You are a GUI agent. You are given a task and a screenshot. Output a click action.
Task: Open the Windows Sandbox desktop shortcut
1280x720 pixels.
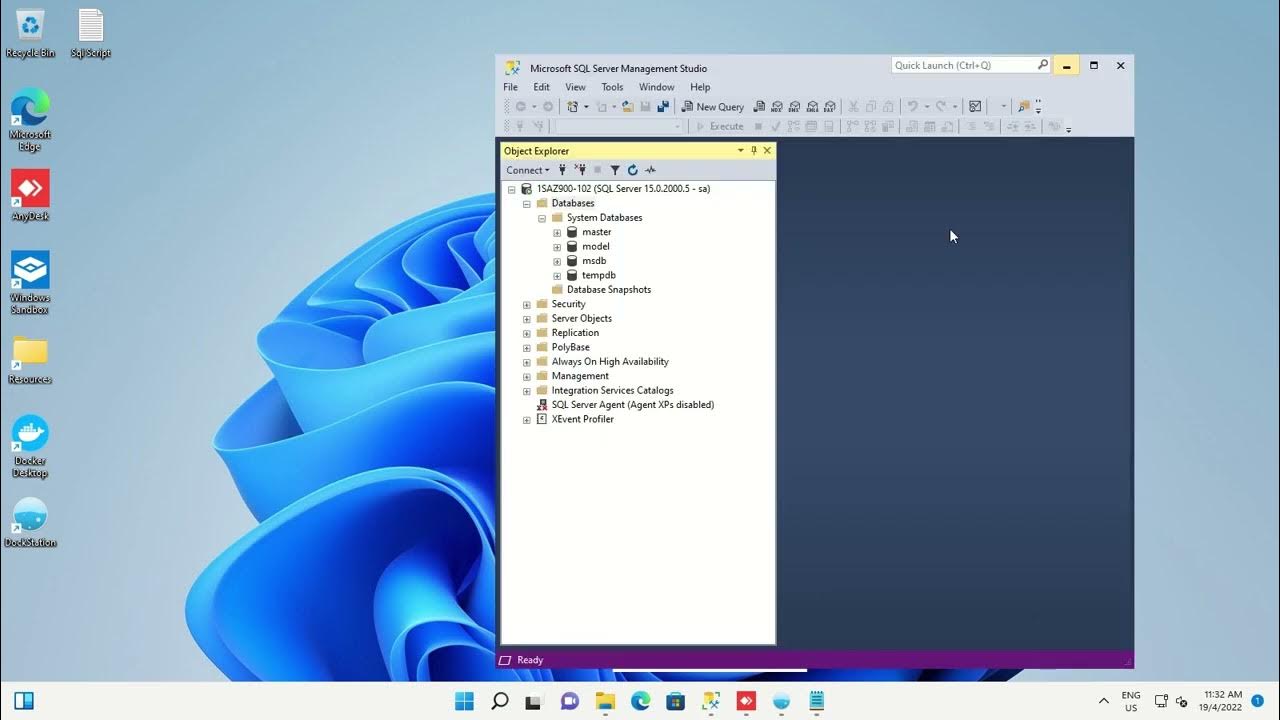(30, 283)
